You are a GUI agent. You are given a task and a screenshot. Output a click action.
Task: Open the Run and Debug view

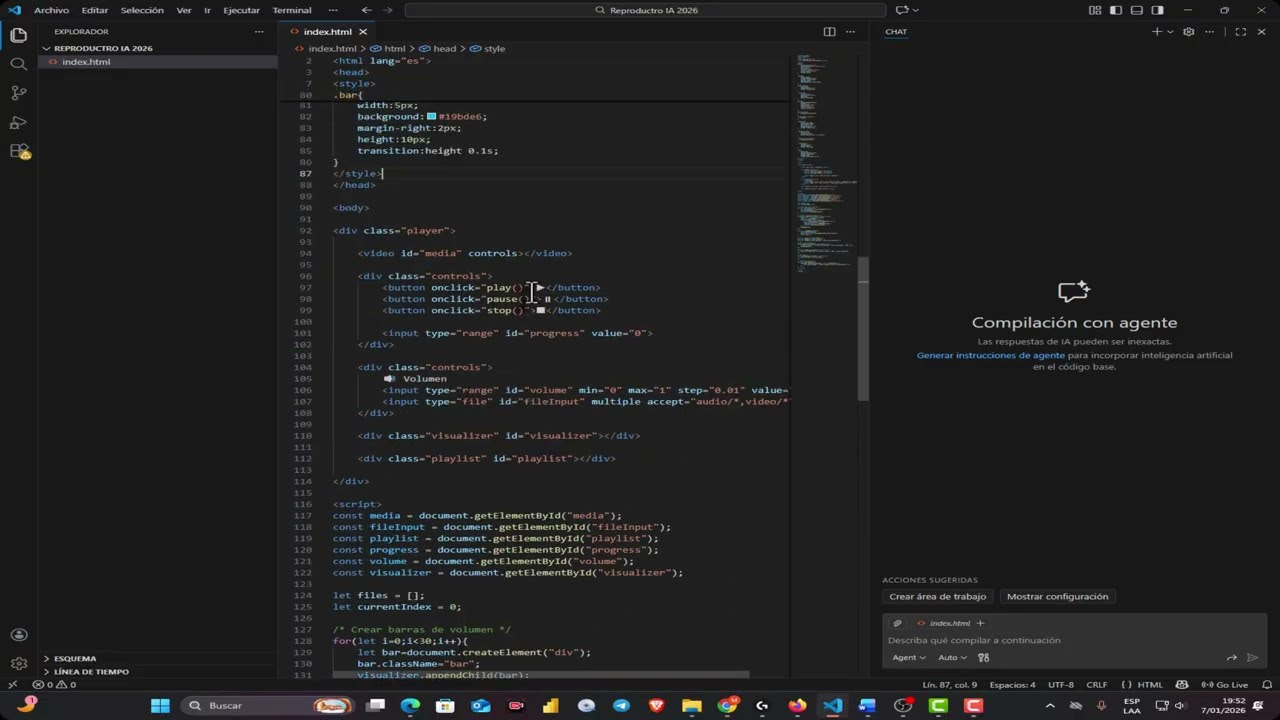click(x=18, y=122)
